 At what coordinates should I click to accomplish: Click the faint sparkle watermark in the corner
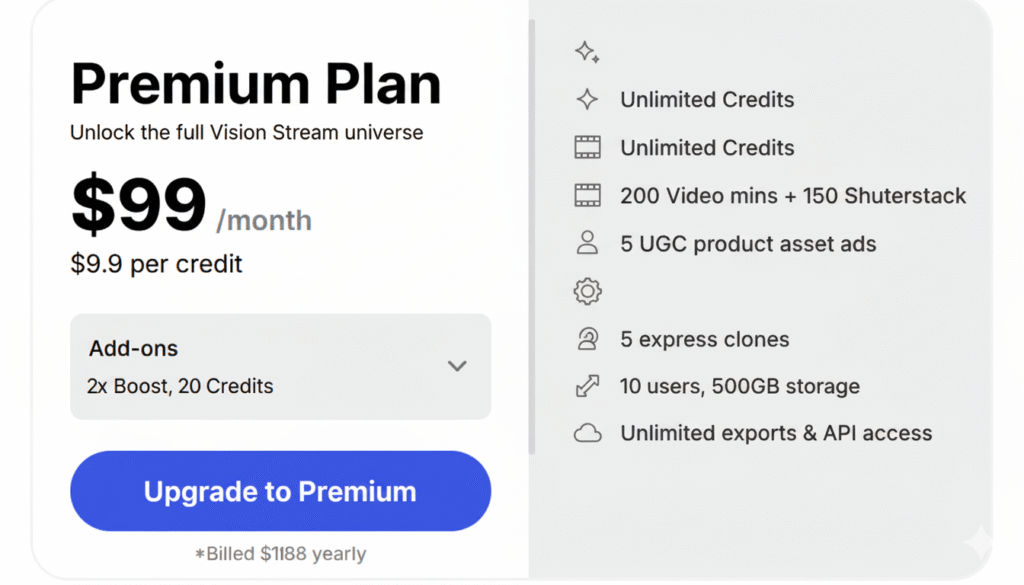[979, 541]
